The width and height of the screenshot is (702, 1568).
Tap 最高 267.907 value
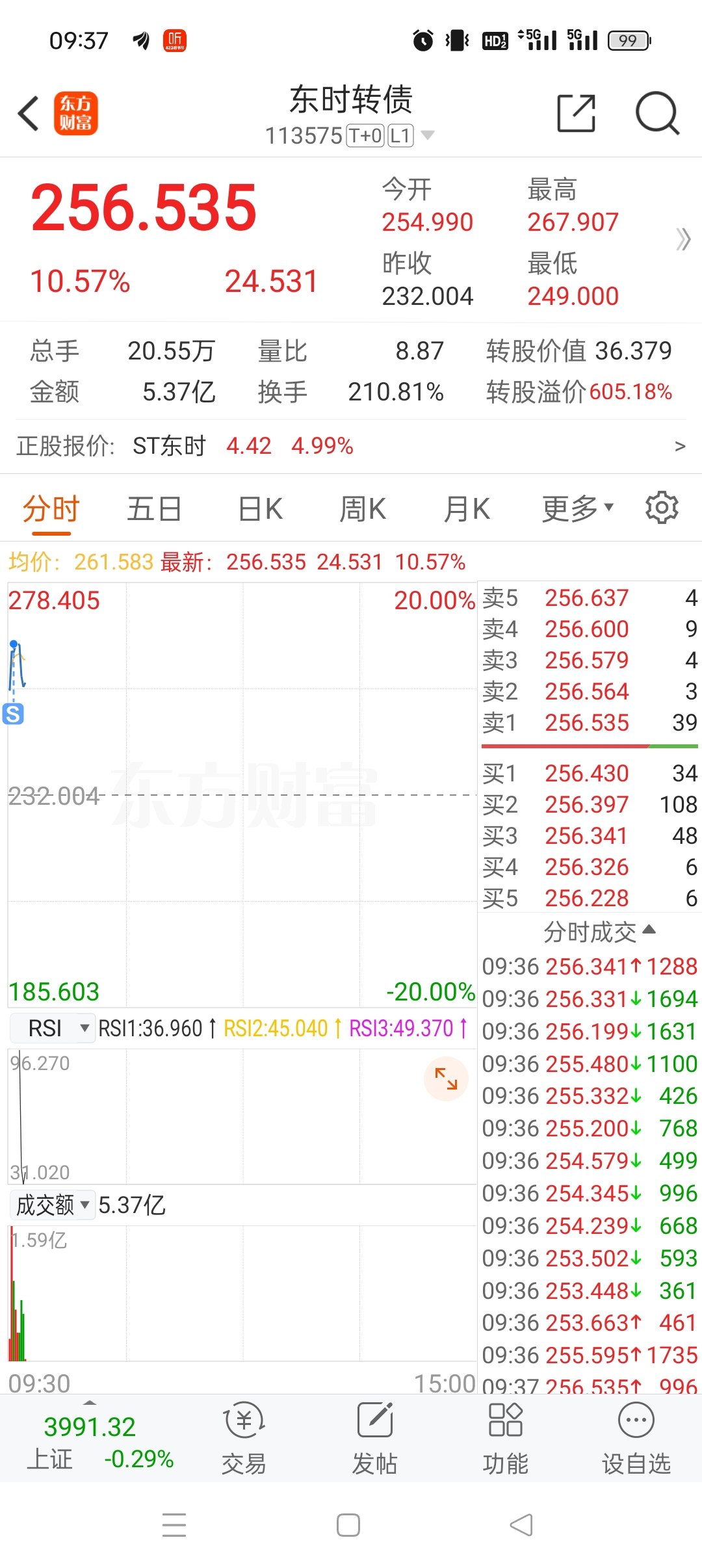(x=573, y=222)
